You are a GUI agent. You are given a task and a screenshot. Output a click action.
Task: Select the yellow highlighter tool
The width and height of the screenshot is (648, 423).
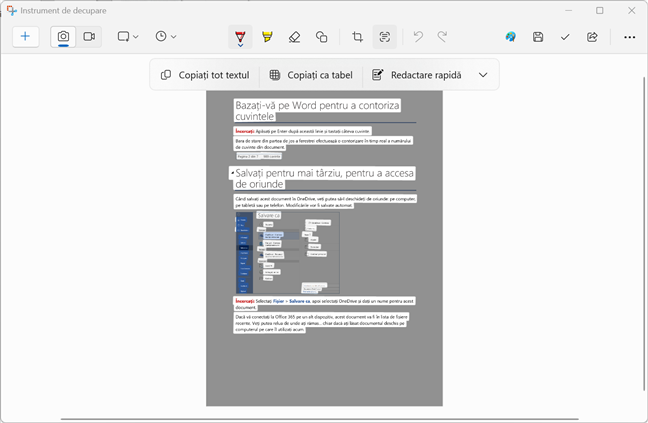pos(267,37)
